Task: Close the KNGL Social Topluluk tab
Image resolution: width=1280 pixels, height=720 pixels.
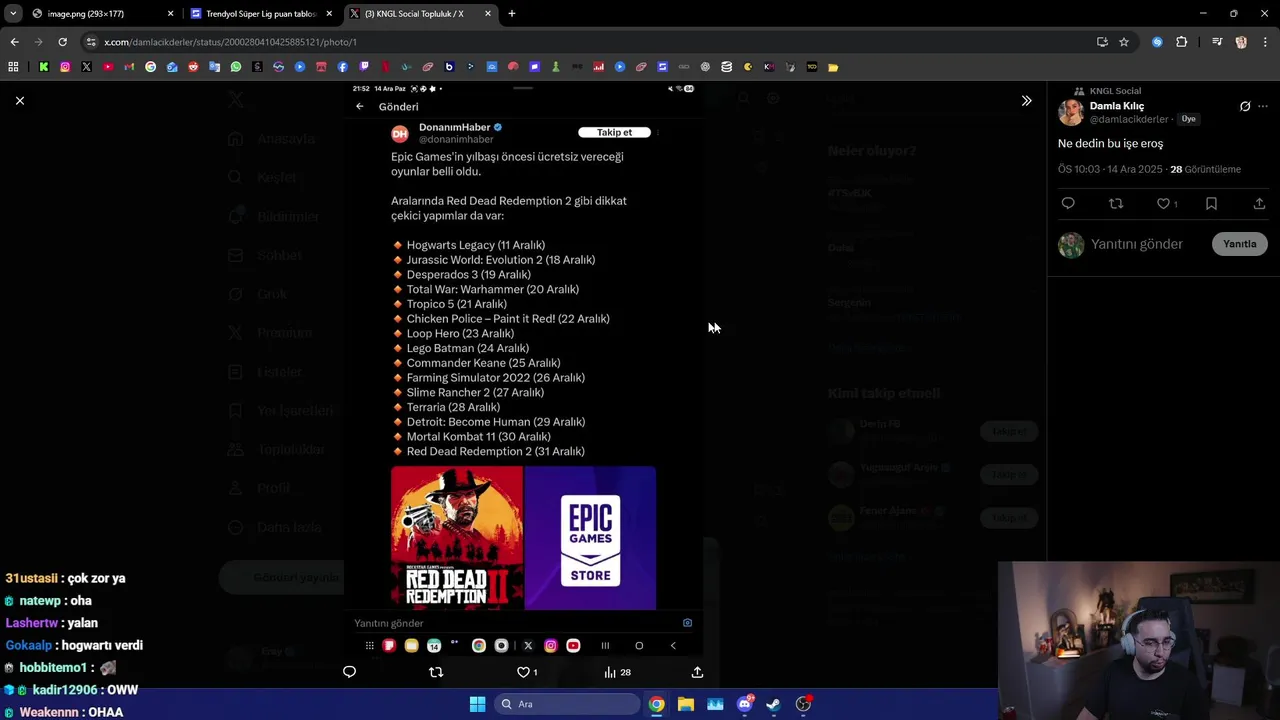Action: pyautogui.click(x=488, y=14)
